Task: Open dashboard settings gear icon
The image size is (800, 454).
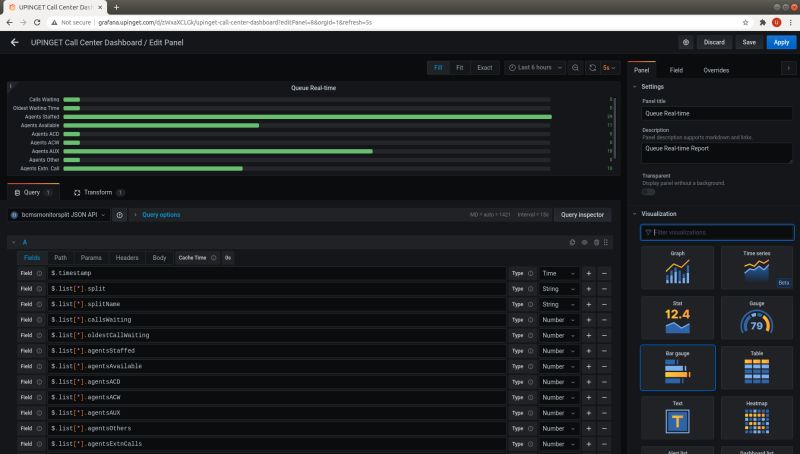Action: (686, 42)
